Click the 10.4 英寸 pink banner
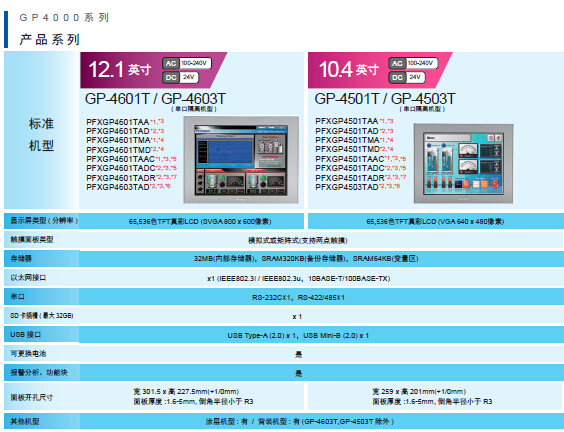This screenshot has width=564, height=432. 380,70
